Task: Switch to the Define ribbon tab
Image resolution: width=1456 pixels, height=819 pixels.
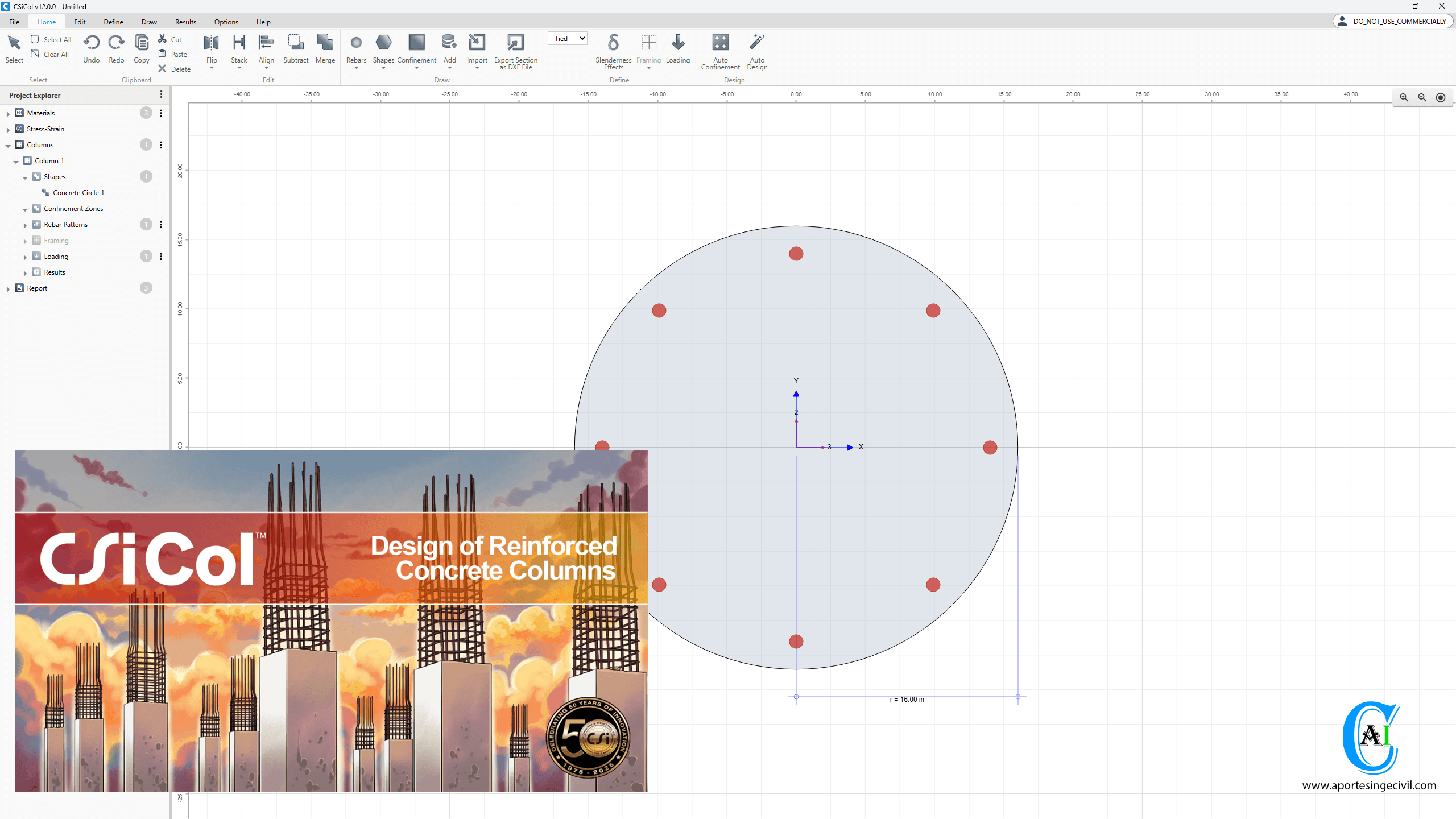Action: point(113,22)
